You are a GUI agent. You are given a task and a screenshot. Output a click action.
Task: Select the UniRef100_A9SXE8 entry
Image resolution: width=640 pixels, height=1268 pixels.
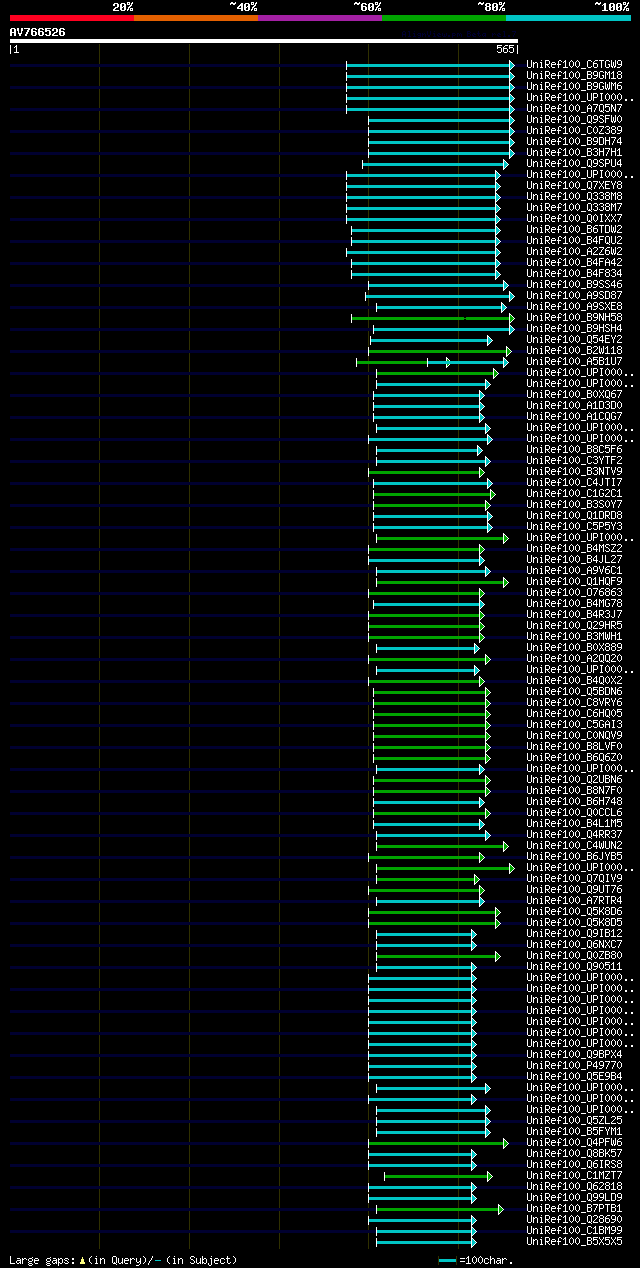[x=574, y=306]
